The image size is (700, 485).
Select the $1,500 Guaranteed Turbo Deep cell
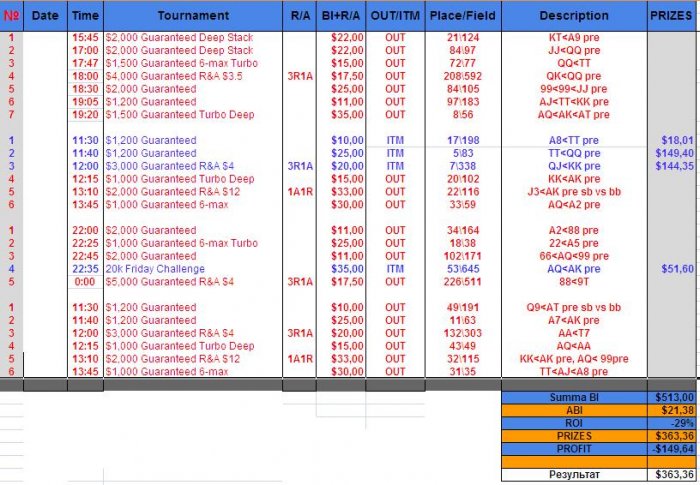tap(193, 115)
